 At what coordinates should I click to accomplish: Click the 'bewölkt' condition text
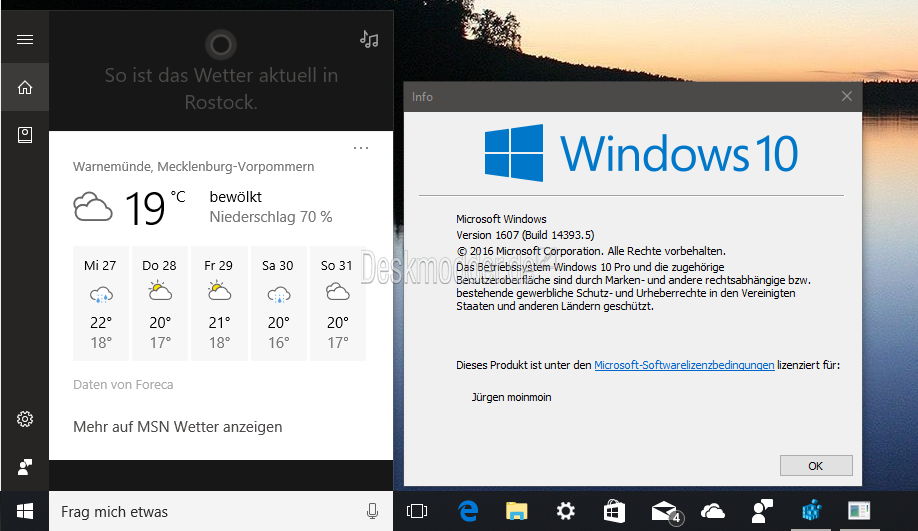point(235,197)
